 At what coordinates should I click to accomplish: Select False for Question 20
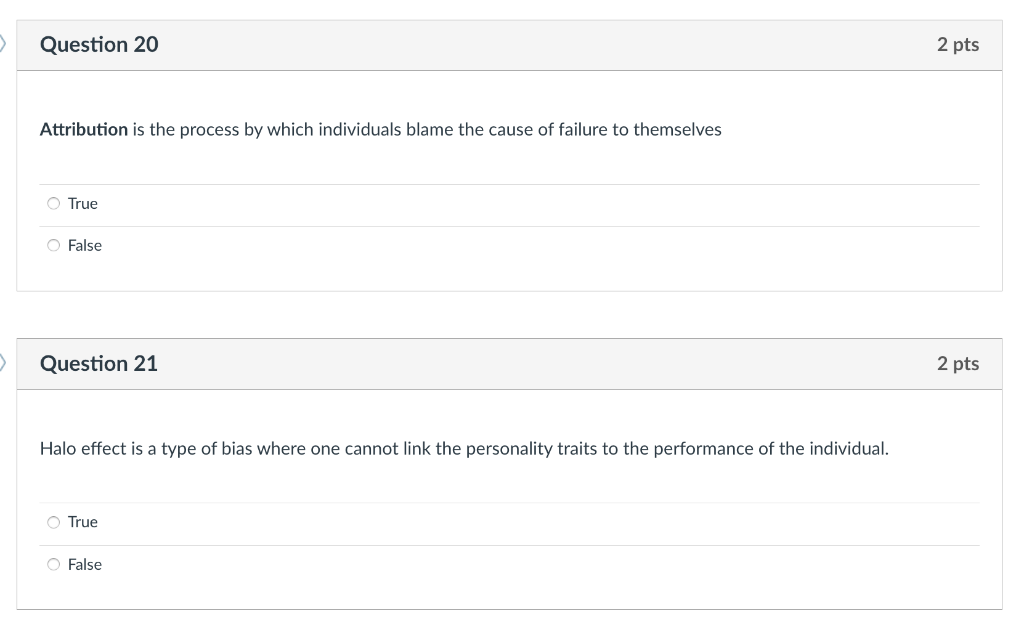pyautogui.click(x=54, y=244)
